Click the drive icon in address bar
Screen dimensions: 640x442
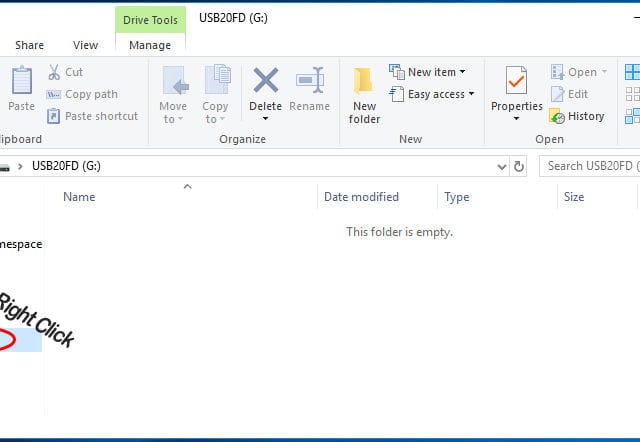pos(4,167)
